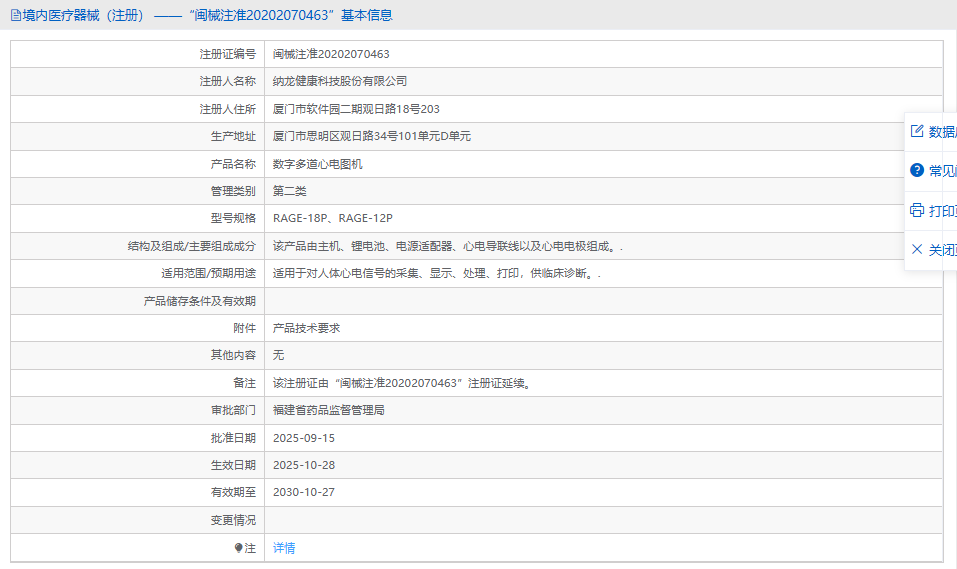The image size is (957, 569).
Task: Click the 生效日期 row label
Action: [233, 465]
